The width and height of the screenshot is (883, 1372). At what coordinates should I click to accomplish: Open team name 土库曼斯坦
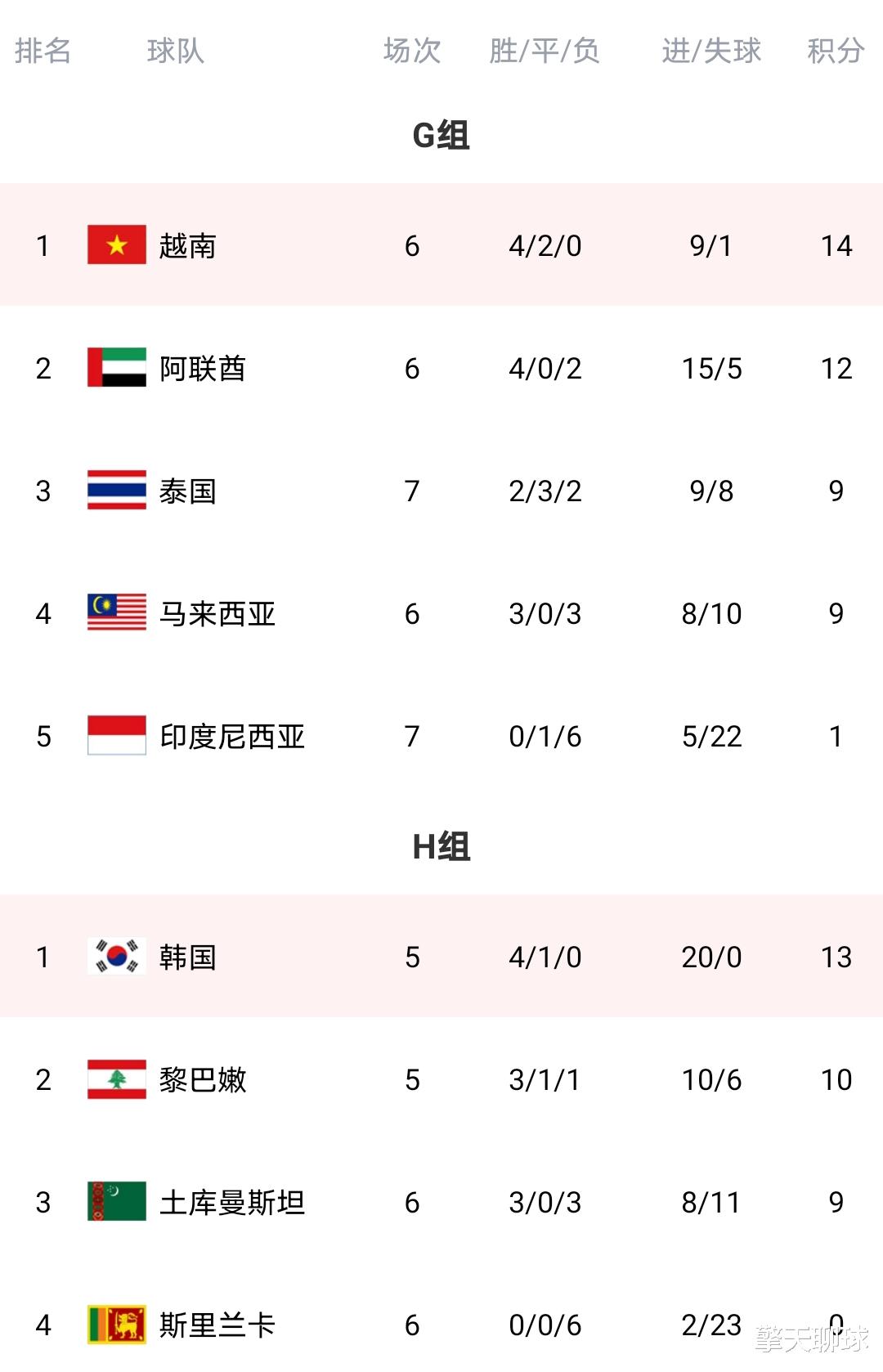tap(231, 1202)
